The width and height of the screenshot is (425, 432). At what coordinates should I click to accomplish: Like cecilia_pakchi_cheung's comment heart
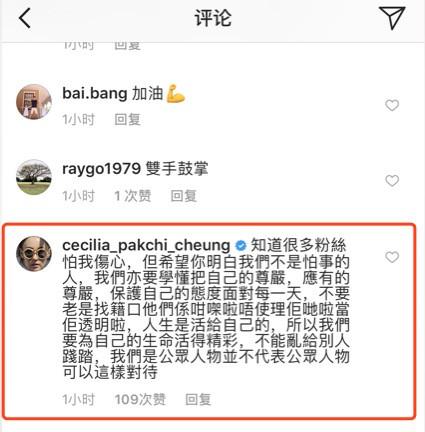click(x=392, y=257)
